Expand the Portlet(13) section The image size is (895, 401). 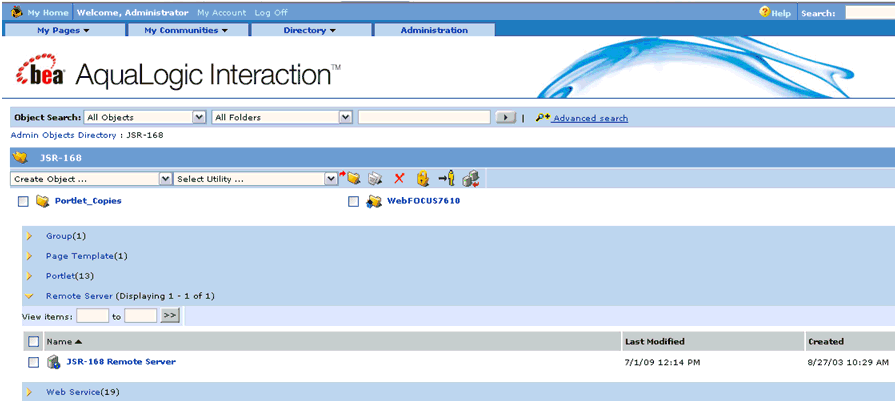click(x=29, y=276)
